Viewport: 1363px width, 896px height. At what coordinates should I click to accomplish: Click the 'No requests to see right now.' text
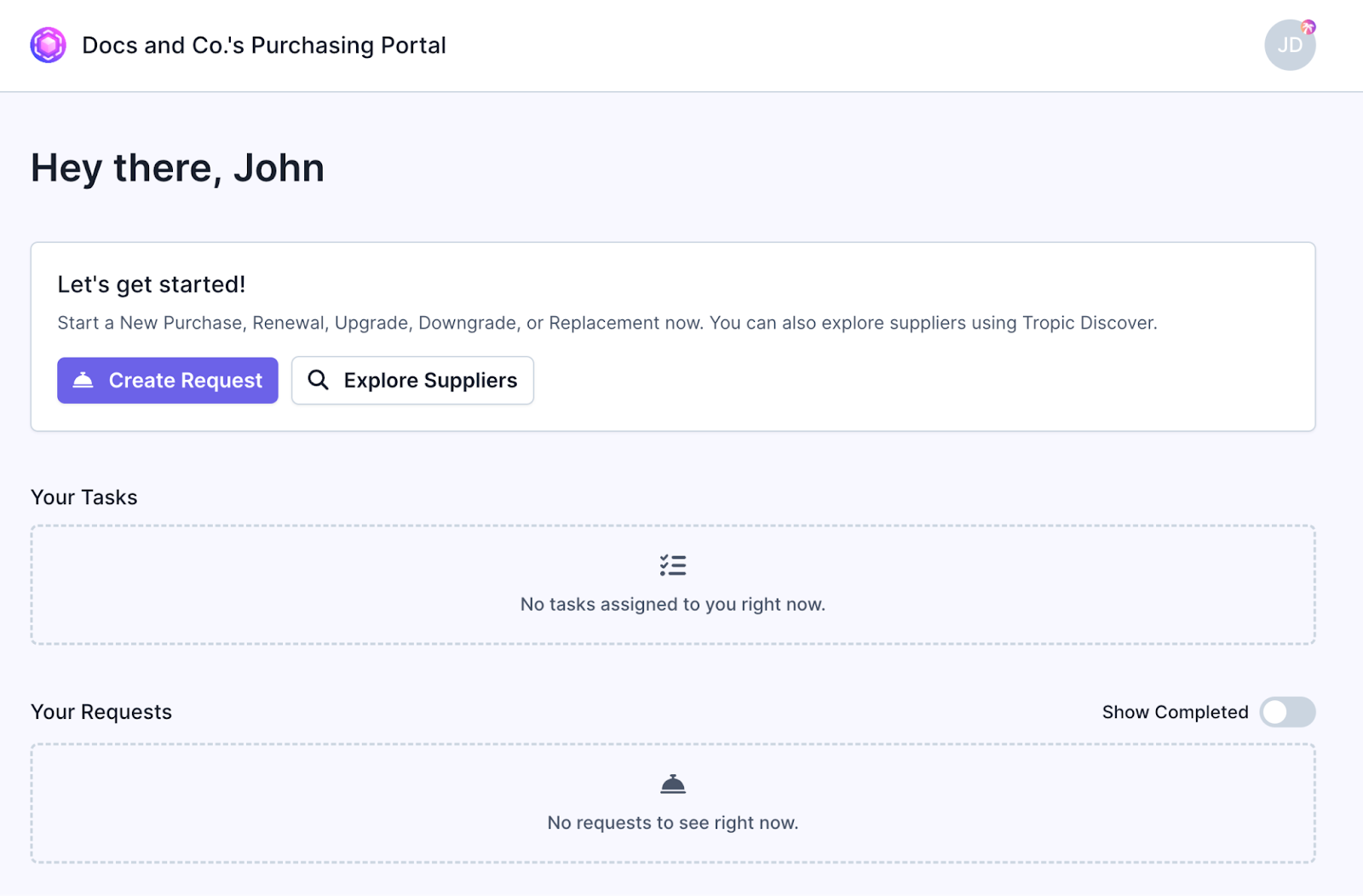673,823
